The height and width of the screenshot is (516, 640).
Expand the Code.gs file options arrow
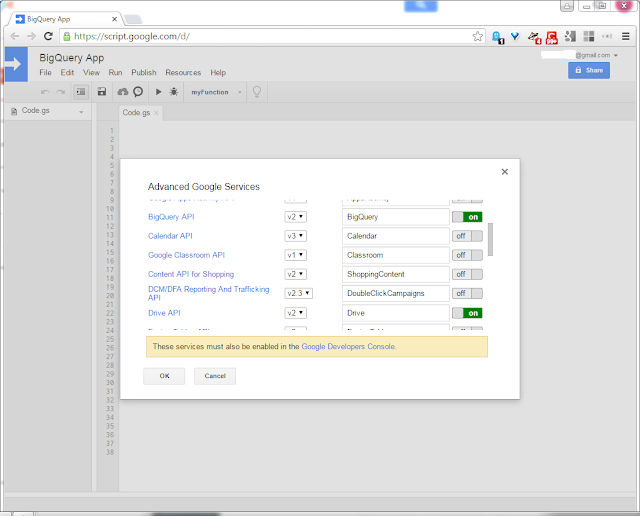[x=81, y=112]
